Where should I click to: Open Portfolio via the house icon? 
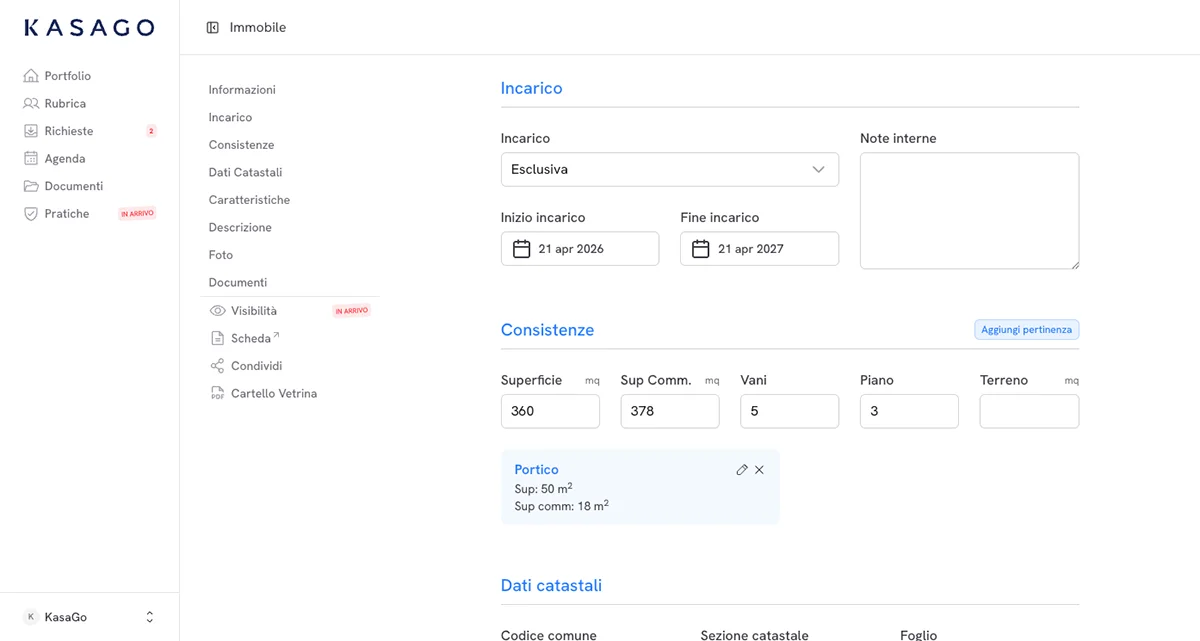[31, 76]
